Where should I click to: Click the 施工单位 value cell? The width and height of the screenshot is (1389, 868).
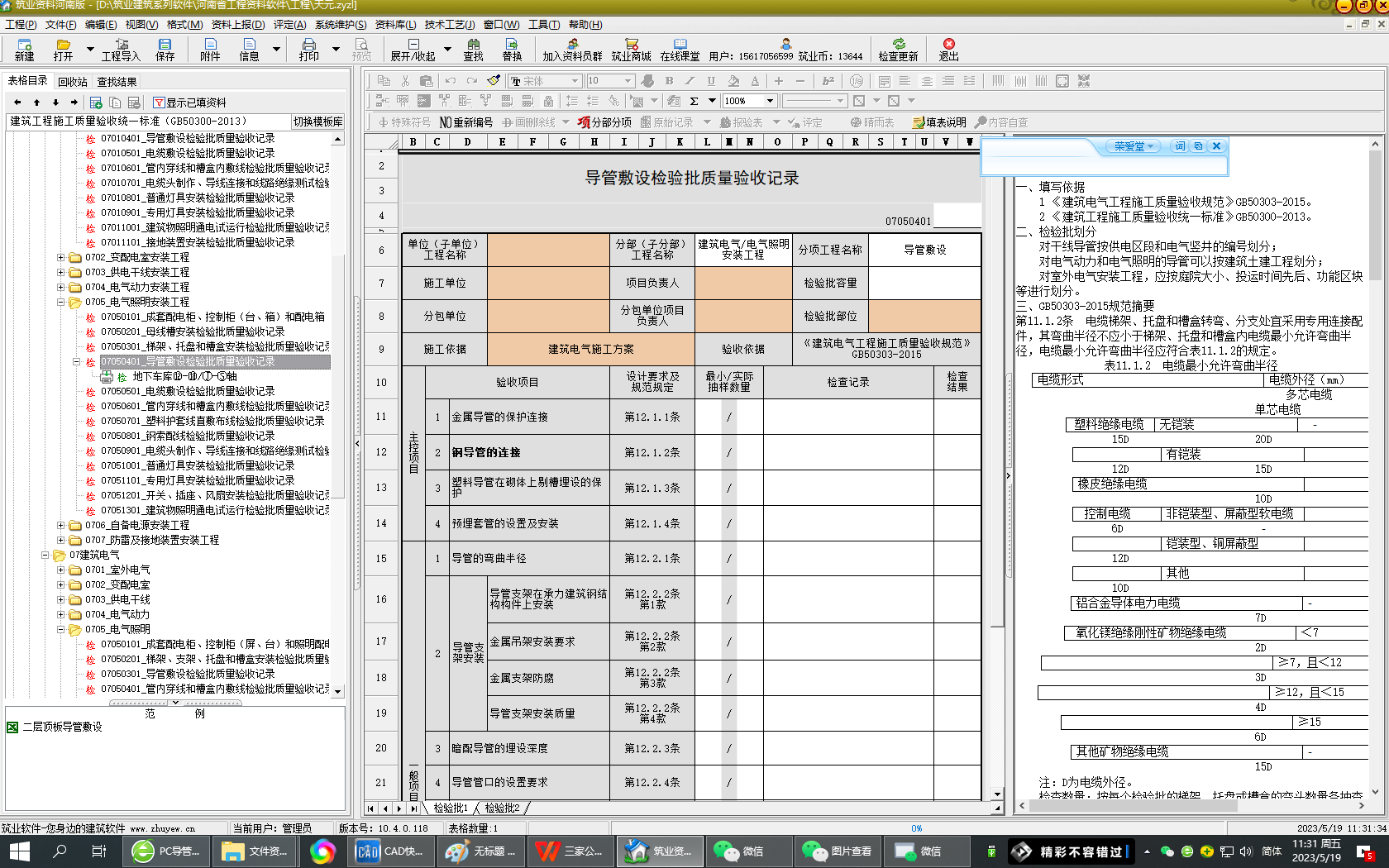coord(548,283)
